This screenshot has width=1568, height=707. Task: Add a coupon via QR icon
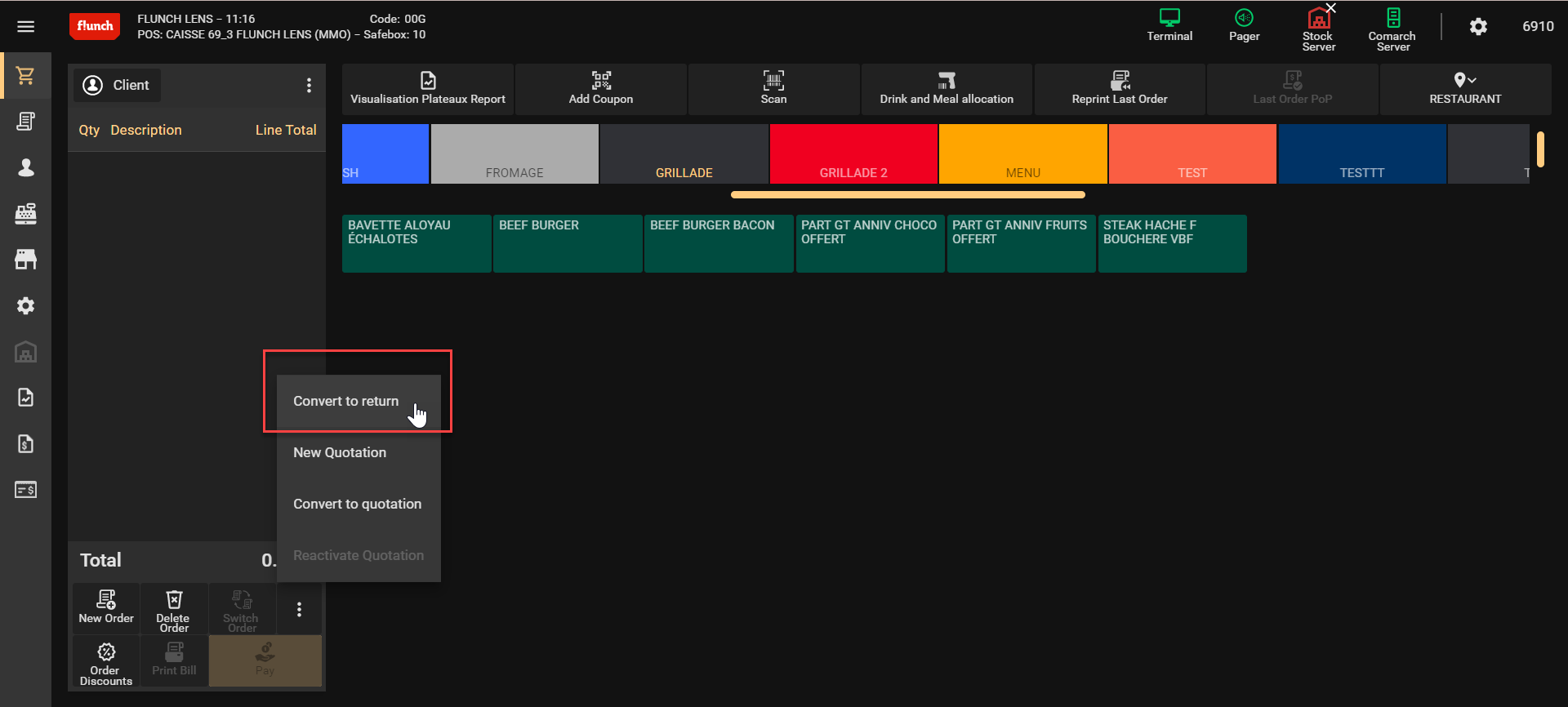coord(600,81)
